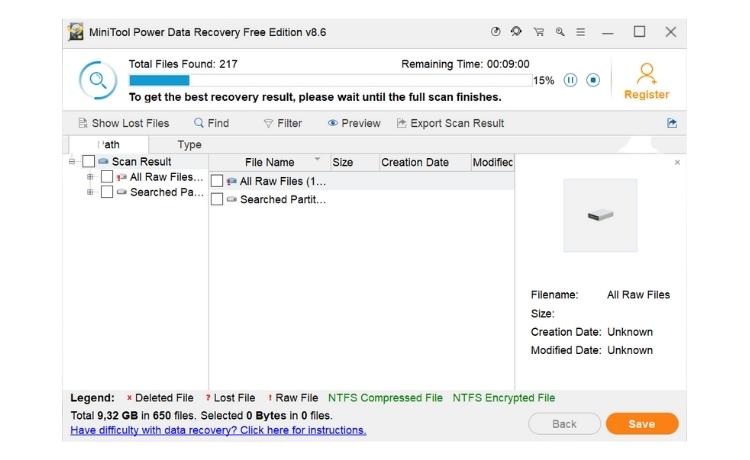Click the orange Save button

coord(642,424)
